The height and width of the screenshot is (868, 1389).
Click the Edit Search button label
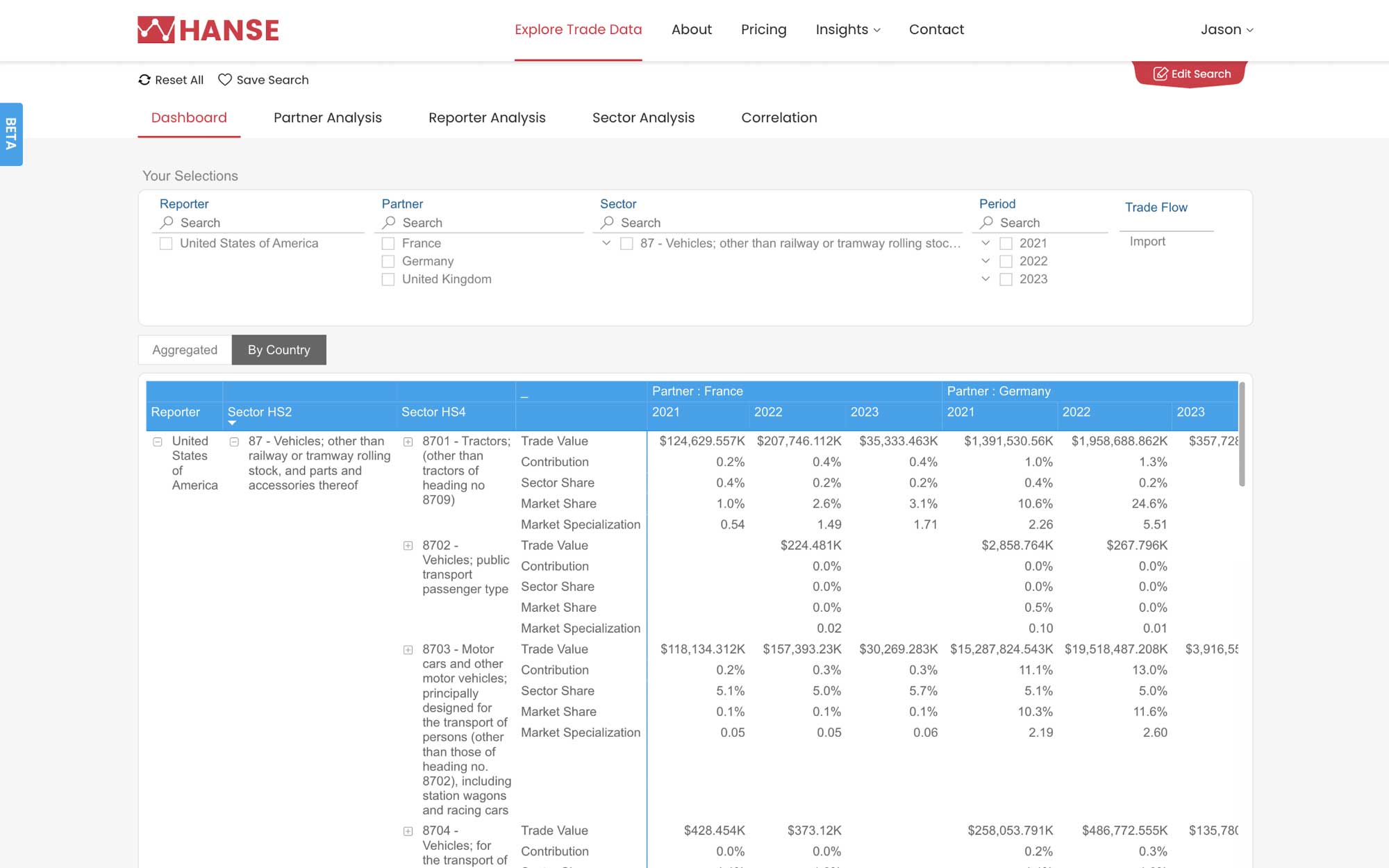(x=1201, y=74)
